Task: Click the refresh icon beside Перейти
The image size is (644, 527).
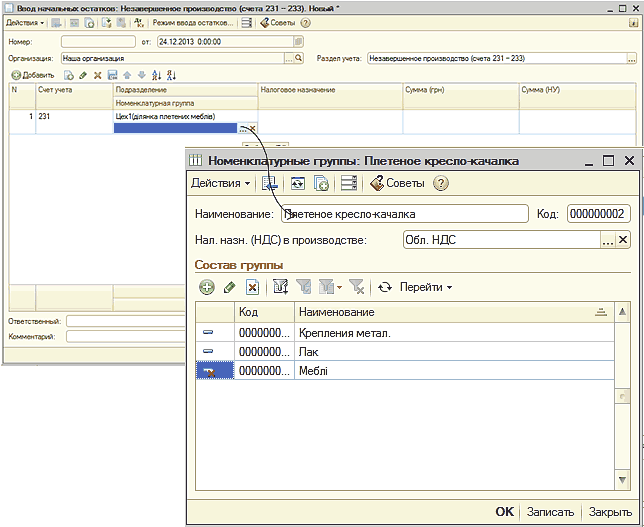Action: [x=385, y=287]
